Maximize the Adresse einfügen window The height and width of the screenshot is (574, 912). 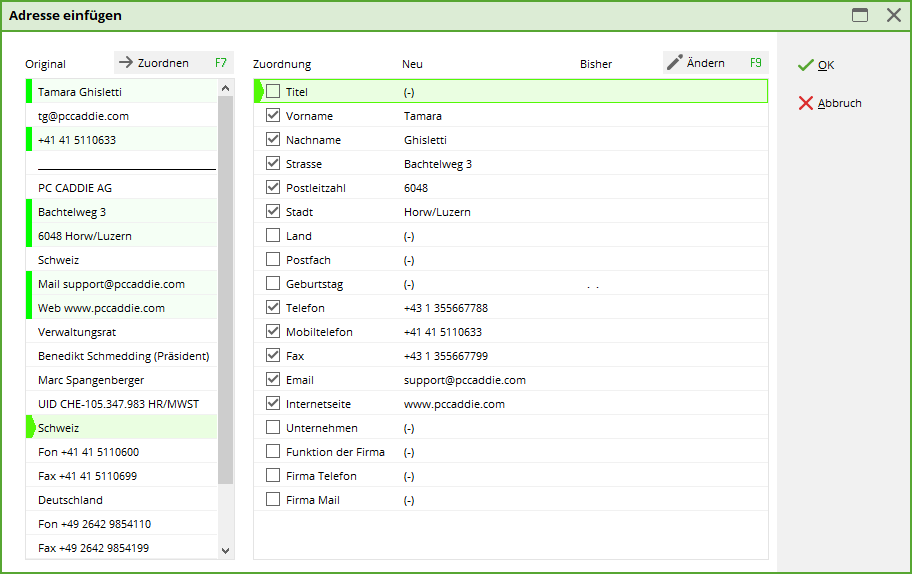(x=859, y=15)
